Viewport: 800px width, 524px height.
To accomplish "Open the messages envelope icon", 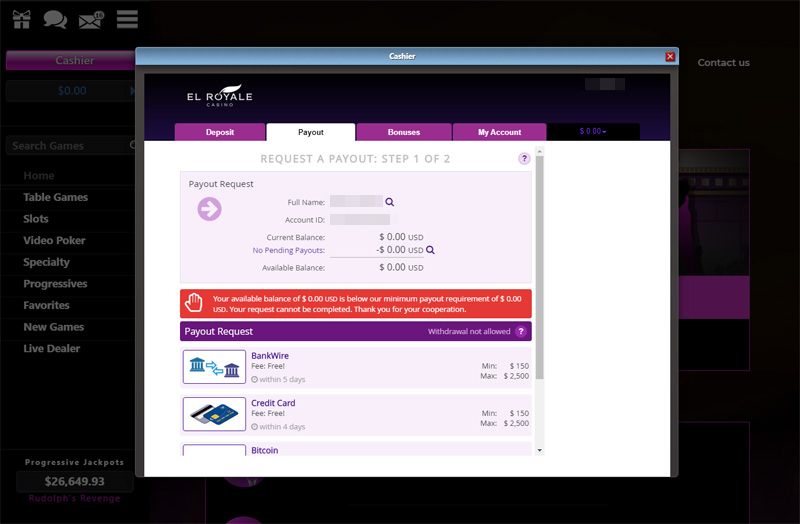I will pos(91,20).
